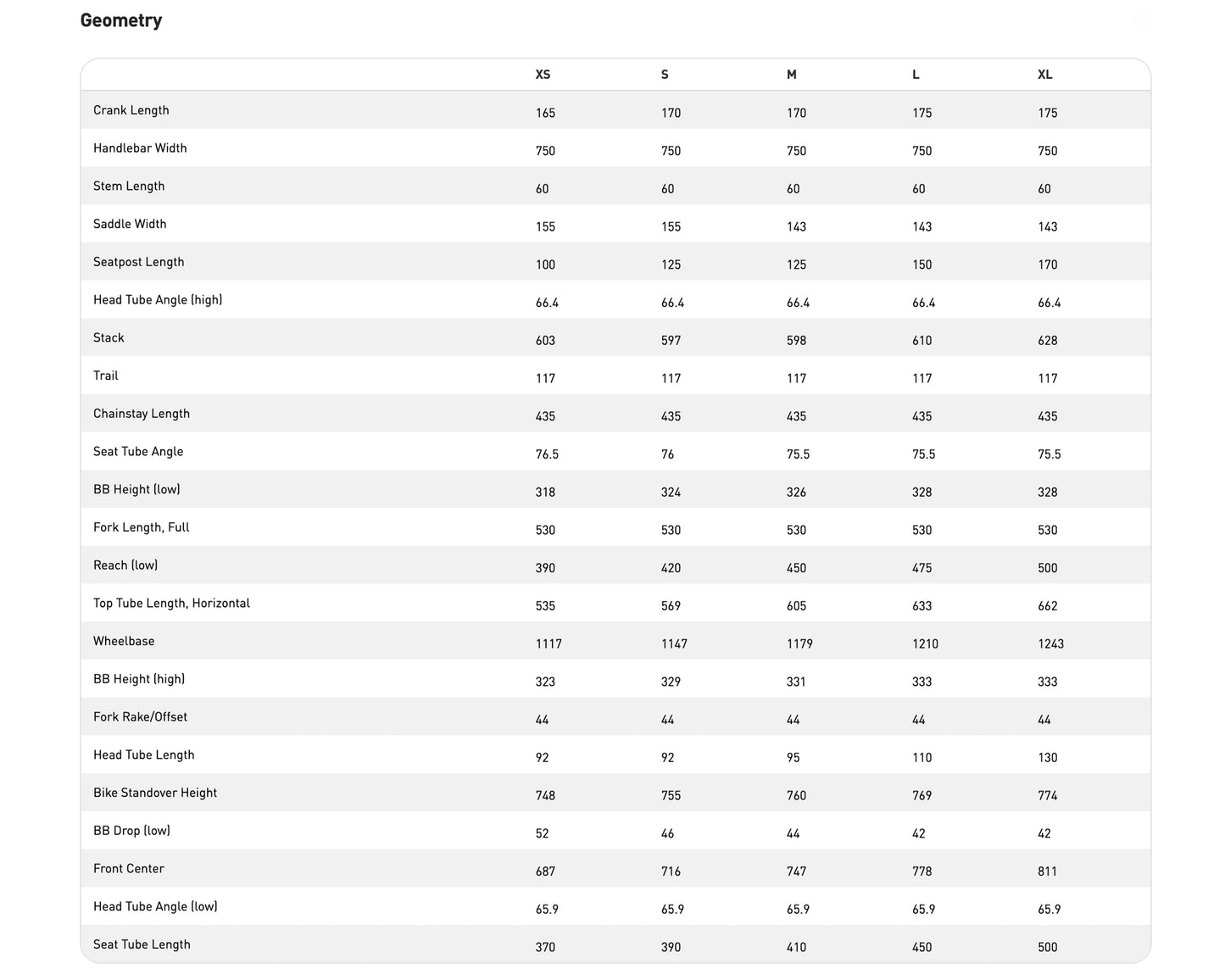Image resolution: width=1225 pixels, height=980 pixels.
Task: Select the XL size column header
Action: coord(1045,75)
